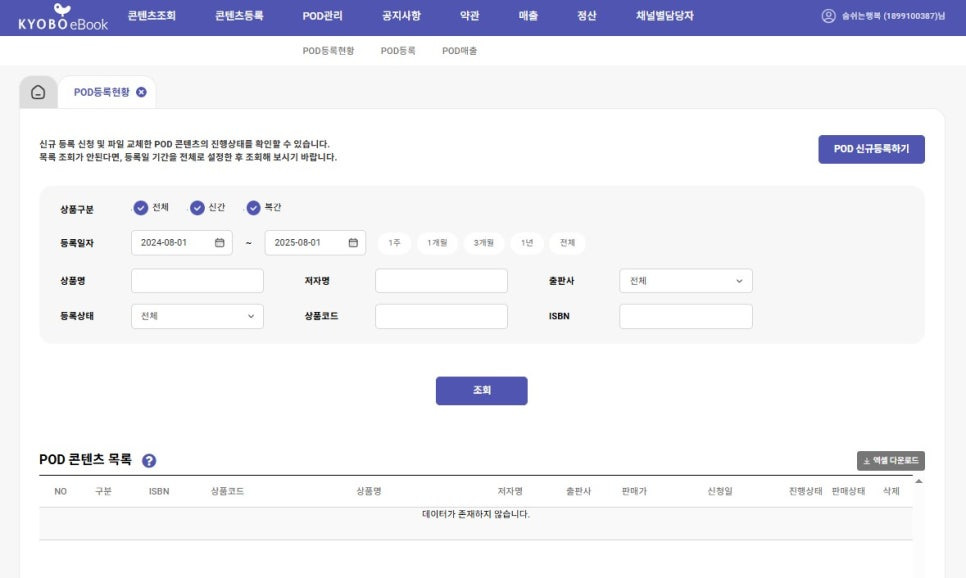Open the 공지사항 menu

click(x=401, y=16)
